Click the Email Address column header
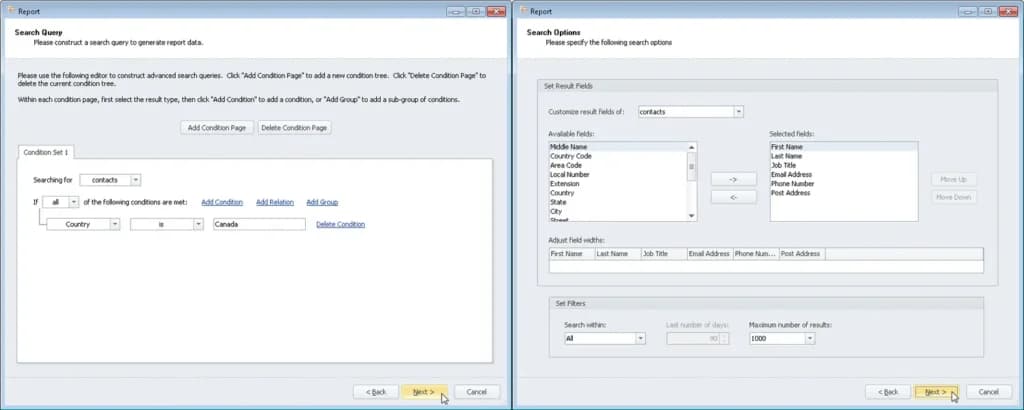The width and height of the screenshot is (1024, 410). tap(709, 253)
